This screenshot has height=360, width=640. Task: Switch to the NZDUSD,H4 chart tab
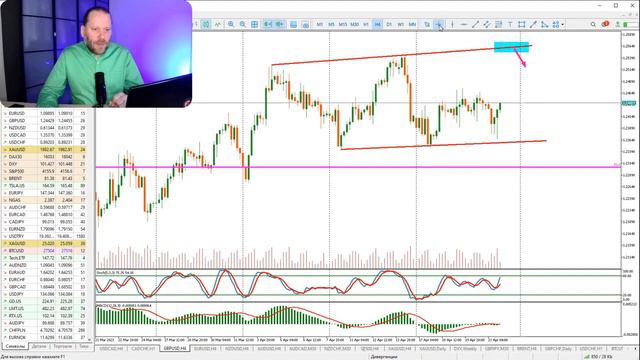point(237,349)
